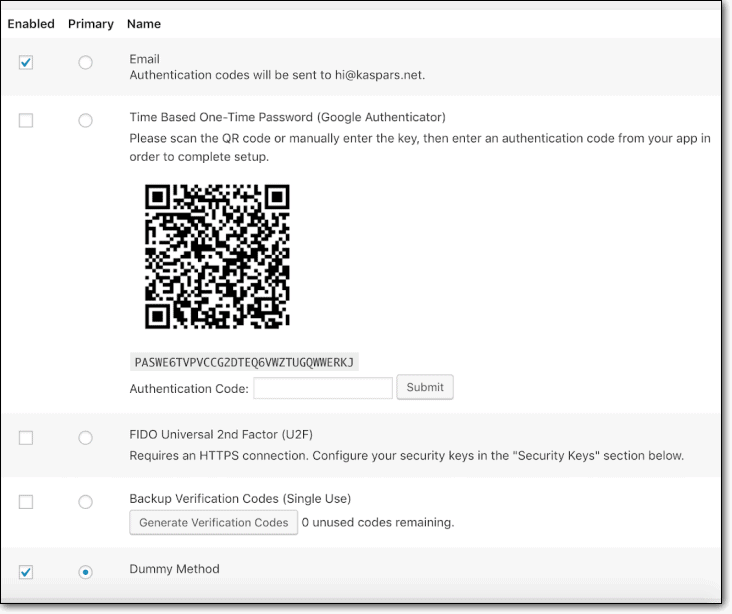
Task: Uncheck the Email enabled checkbox
Action: tap(26, 62)
